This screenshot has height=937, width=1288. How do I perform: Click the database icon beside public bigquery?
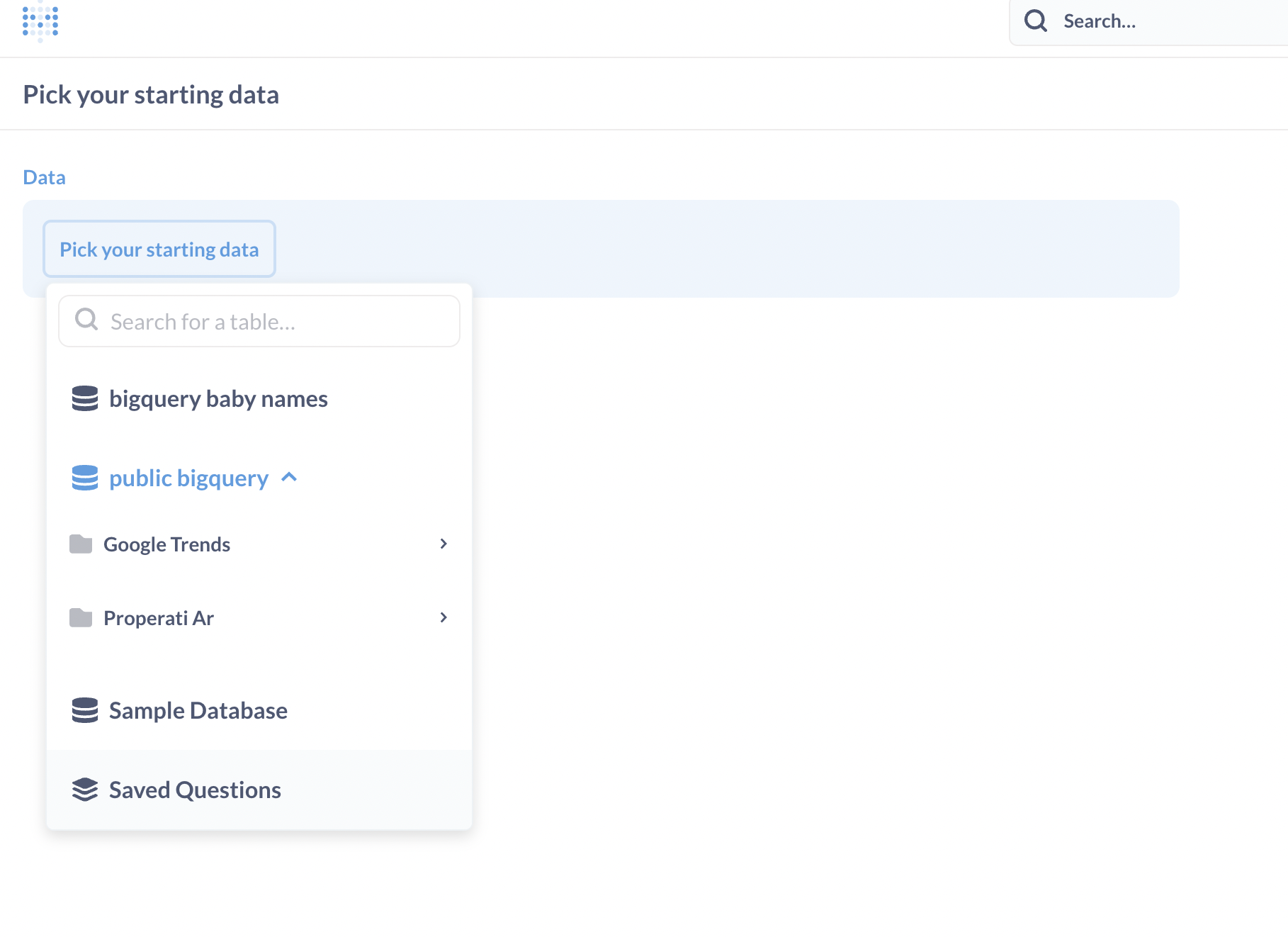(84, 478)
